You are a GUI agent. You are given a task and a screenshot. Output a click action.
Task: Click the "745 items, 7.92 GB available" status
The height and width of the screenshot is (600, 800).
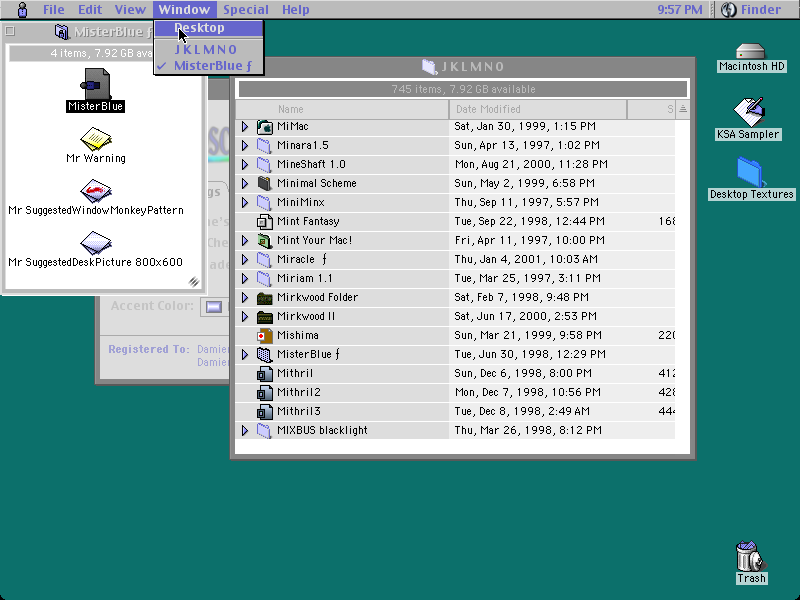tap(463, 89)
